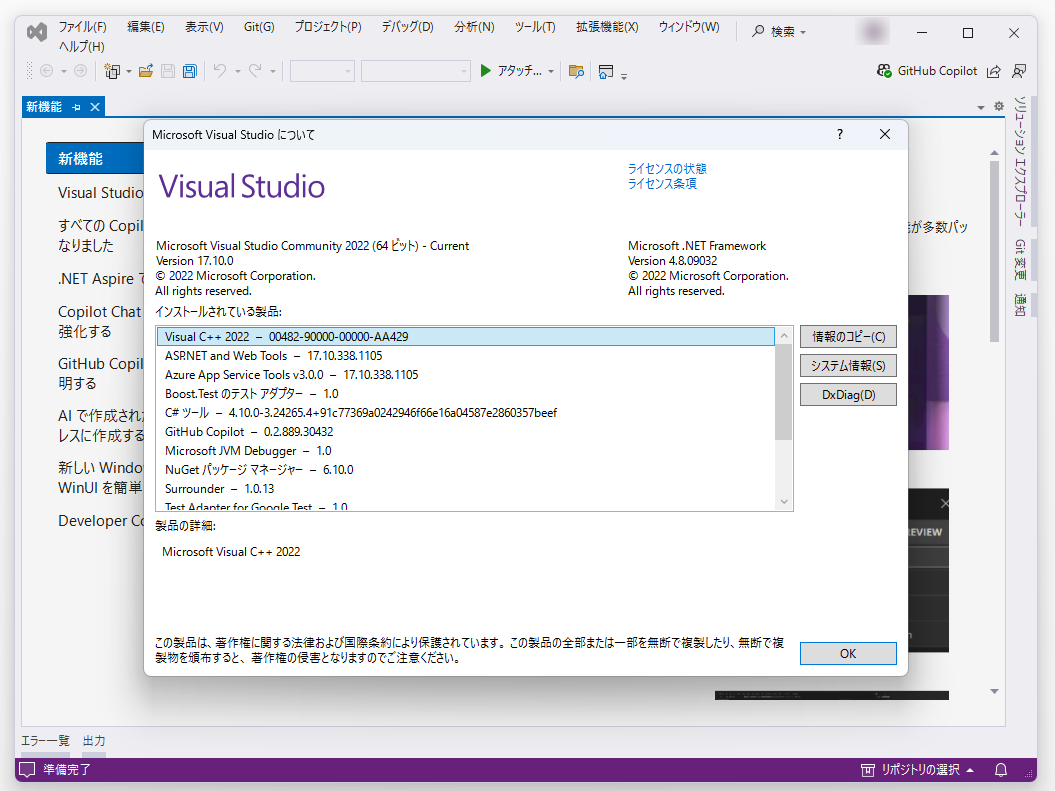Open a new project via the toolbar icon
Viewport: 1055px width, 791px height.
[x=112, y=71]
